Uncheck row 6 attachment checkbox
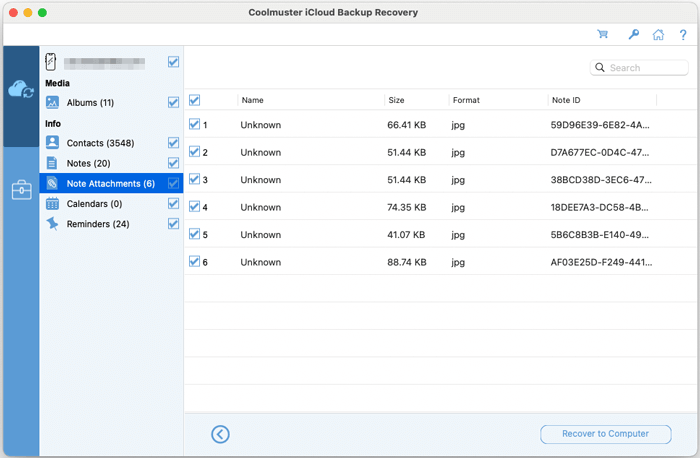Screen dimensions: 700x458 tap(194, 262)
